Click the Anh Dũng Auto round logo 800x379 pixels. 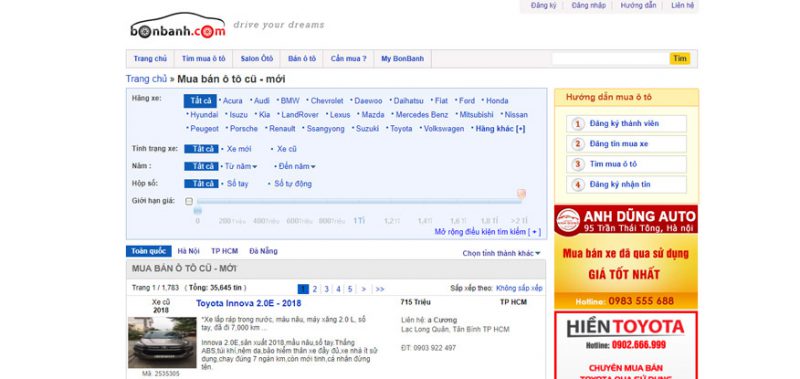click(568, 220)
